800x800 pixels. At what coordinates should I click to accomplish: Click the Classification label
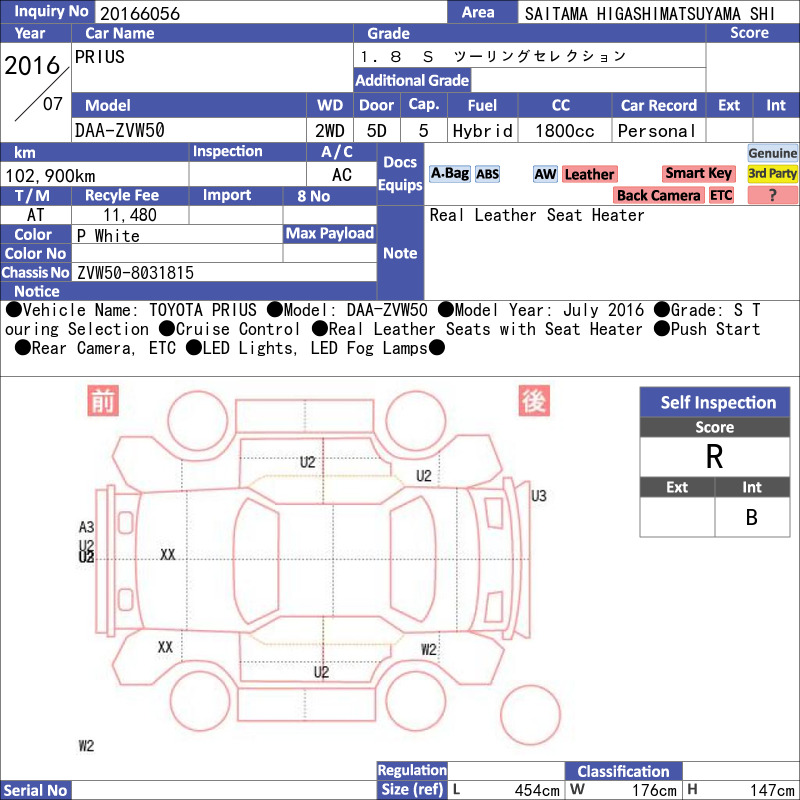(x=623, y=771)
